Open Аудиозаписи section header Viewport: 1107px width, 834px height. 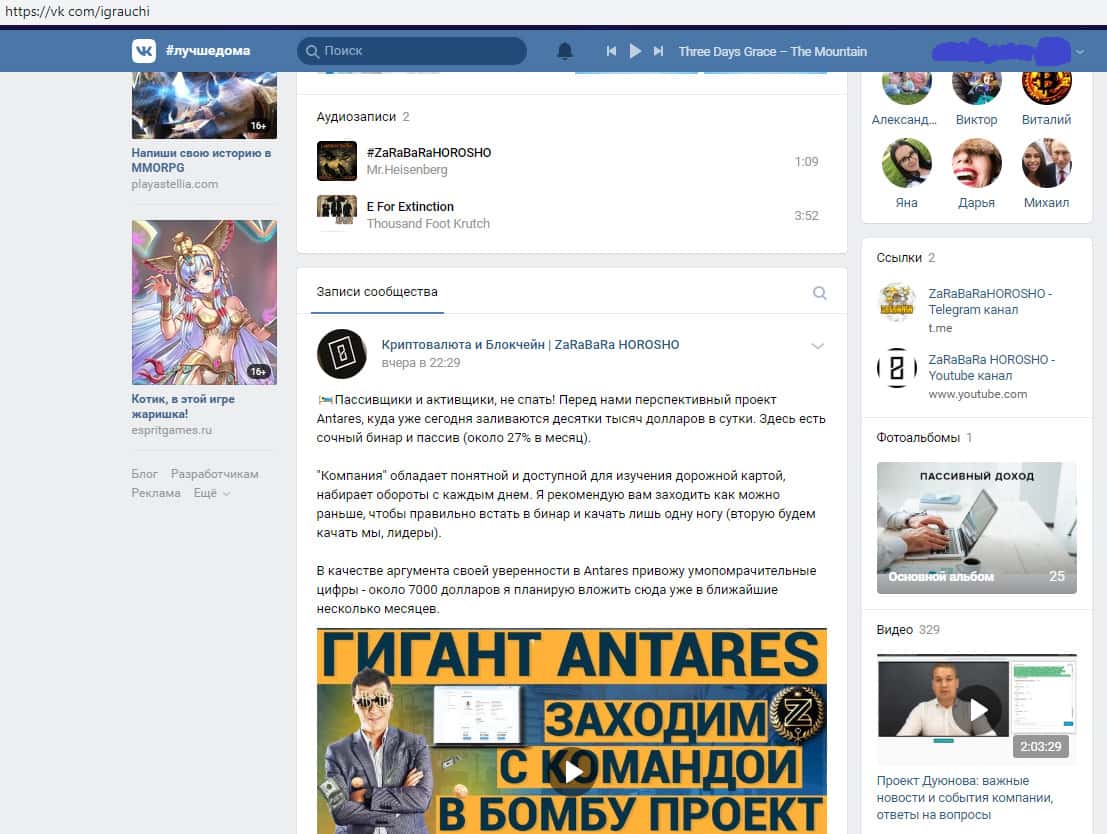(x=363, y=117)
